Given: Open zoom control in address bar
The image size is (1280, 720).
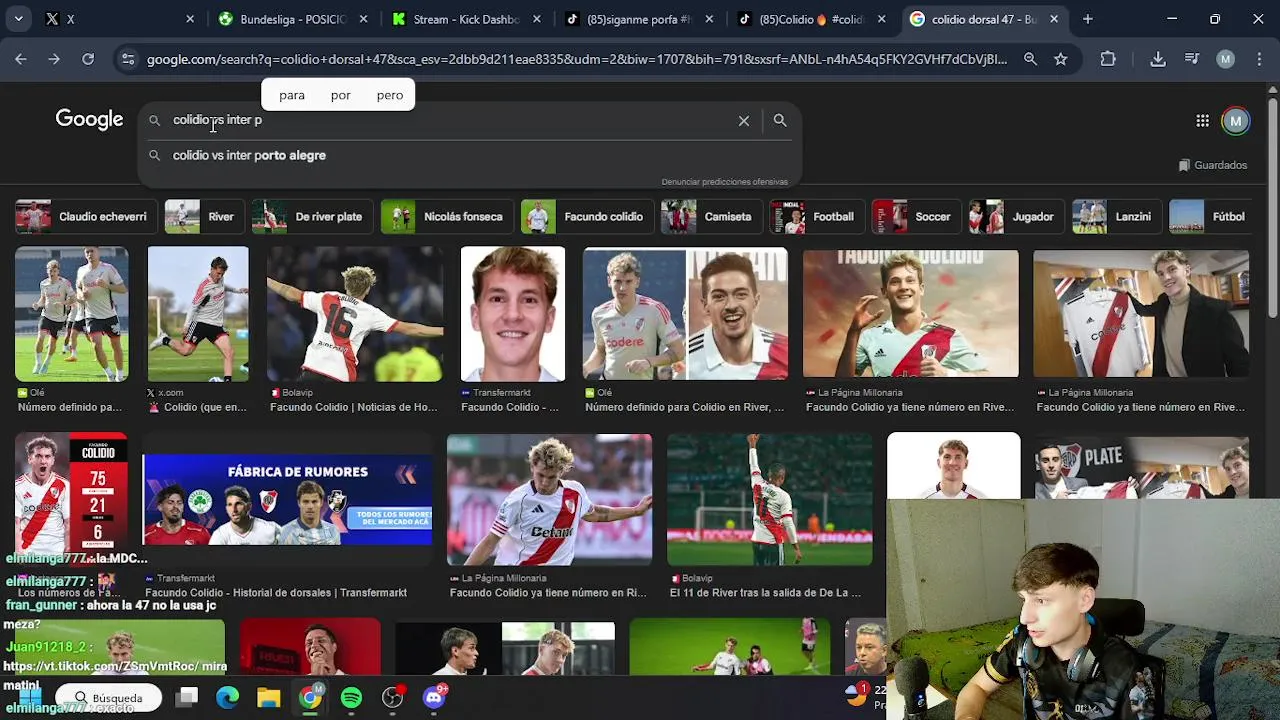Looking at the screenshot, I should (x=1030, y=59).
